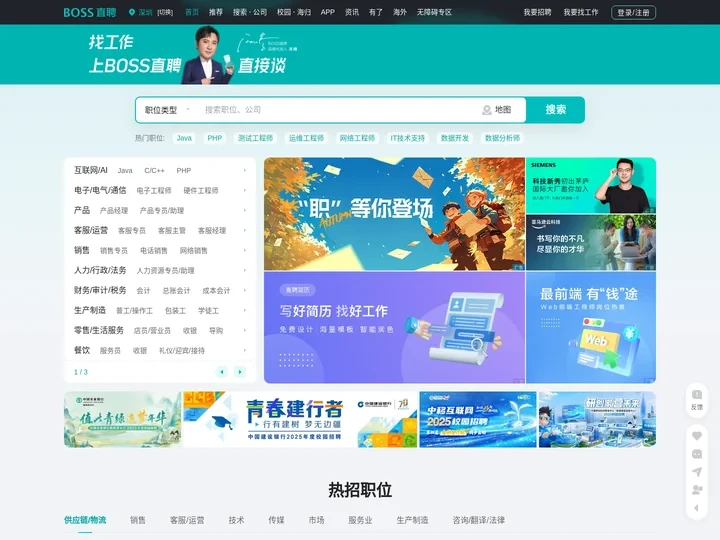Click the 我要找工作 link
720x540 pixels.
point(581,12)
